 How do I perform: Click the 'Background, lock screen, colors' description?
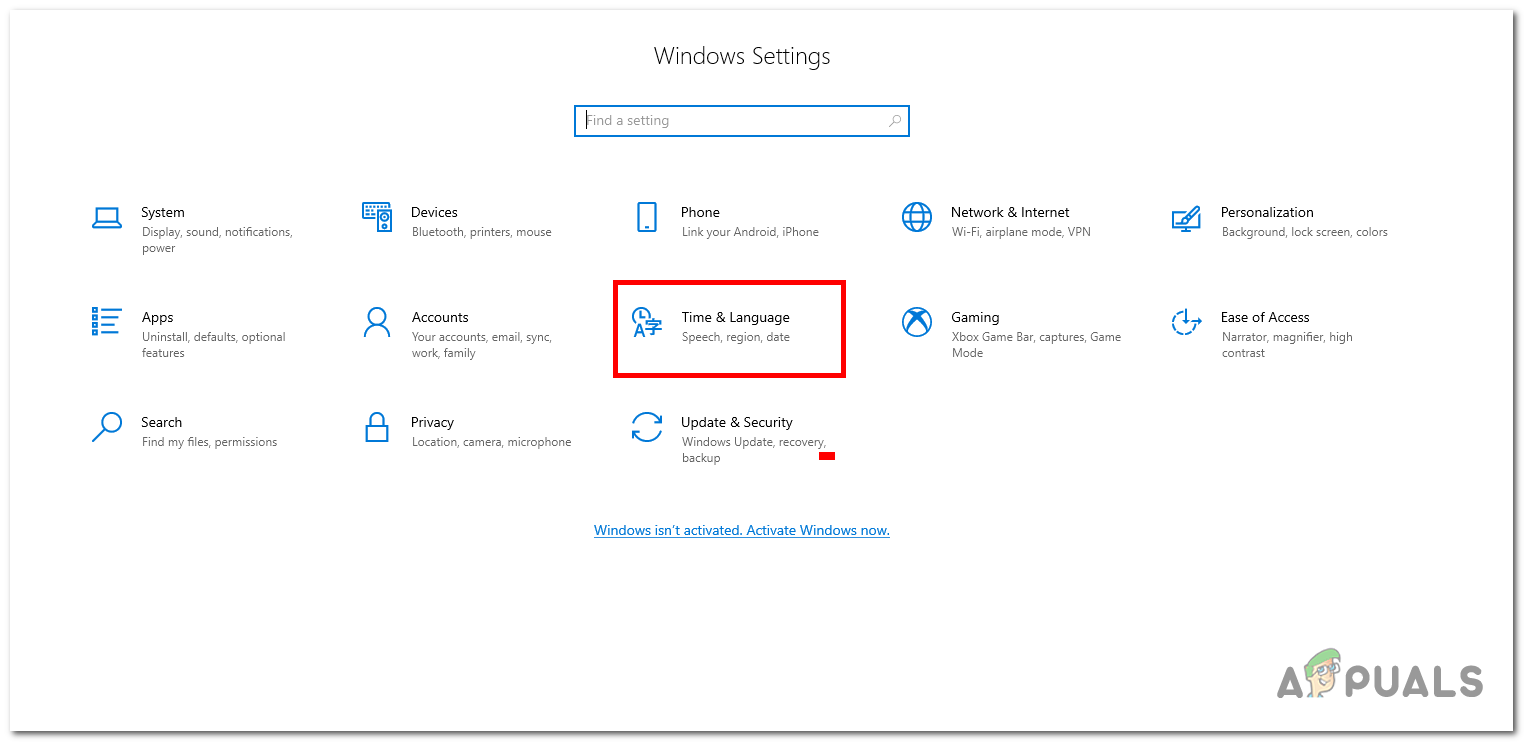(x=1305, y=232)
